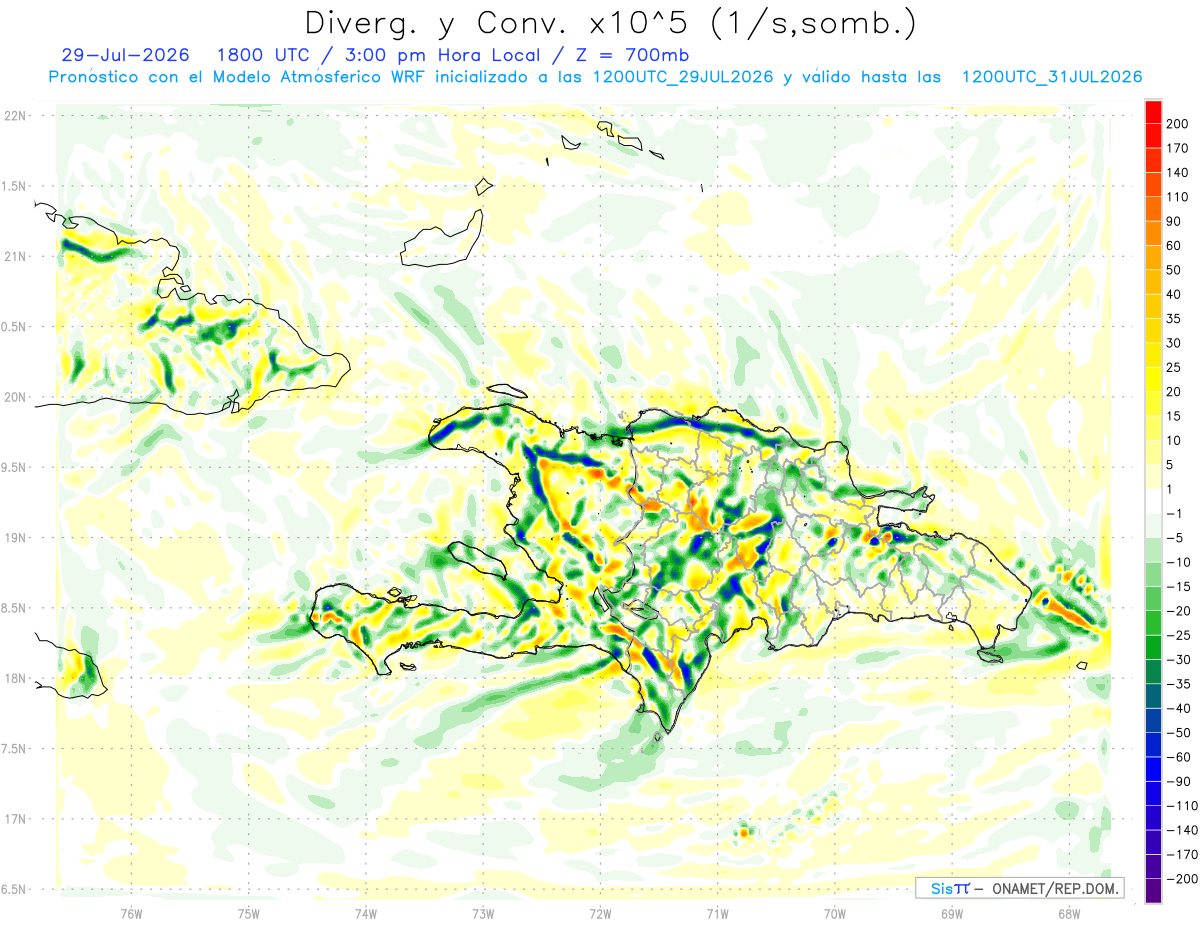Viewport: 1200px width, 927px height.
Task: Click the positive 5 colorbar label
Action: tap(1171, 465)
